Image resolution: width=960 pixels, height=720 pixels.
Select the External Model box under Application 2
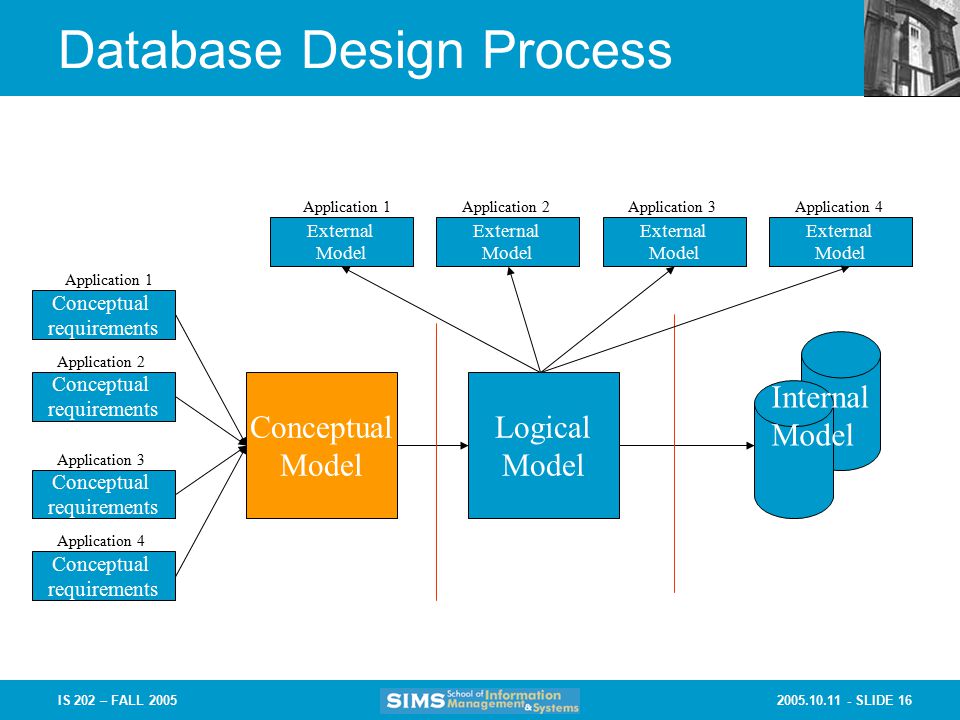508,242
